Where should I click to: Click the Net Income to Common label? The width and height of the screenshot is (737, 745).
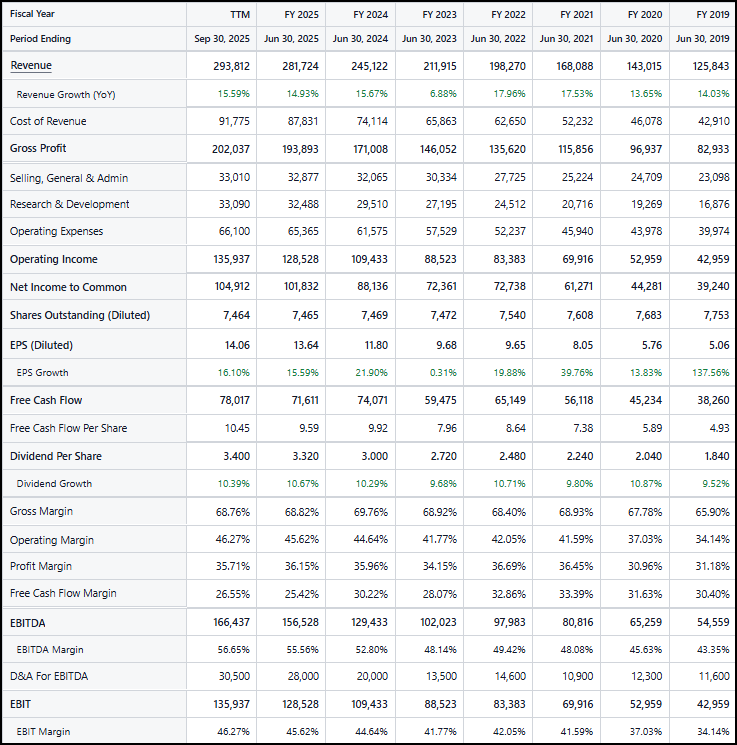tap(68, 287)
